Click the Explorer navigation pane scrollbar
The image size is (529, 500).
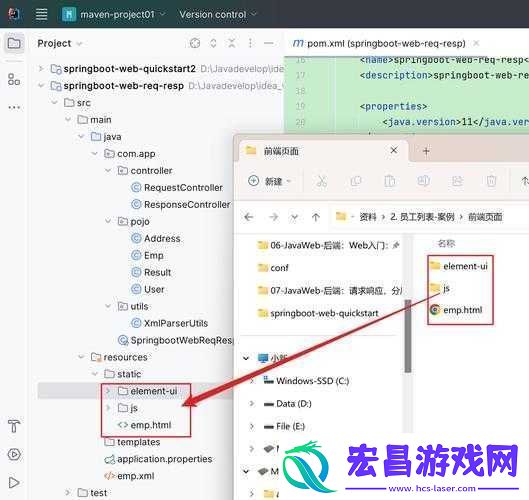(408, 336)
